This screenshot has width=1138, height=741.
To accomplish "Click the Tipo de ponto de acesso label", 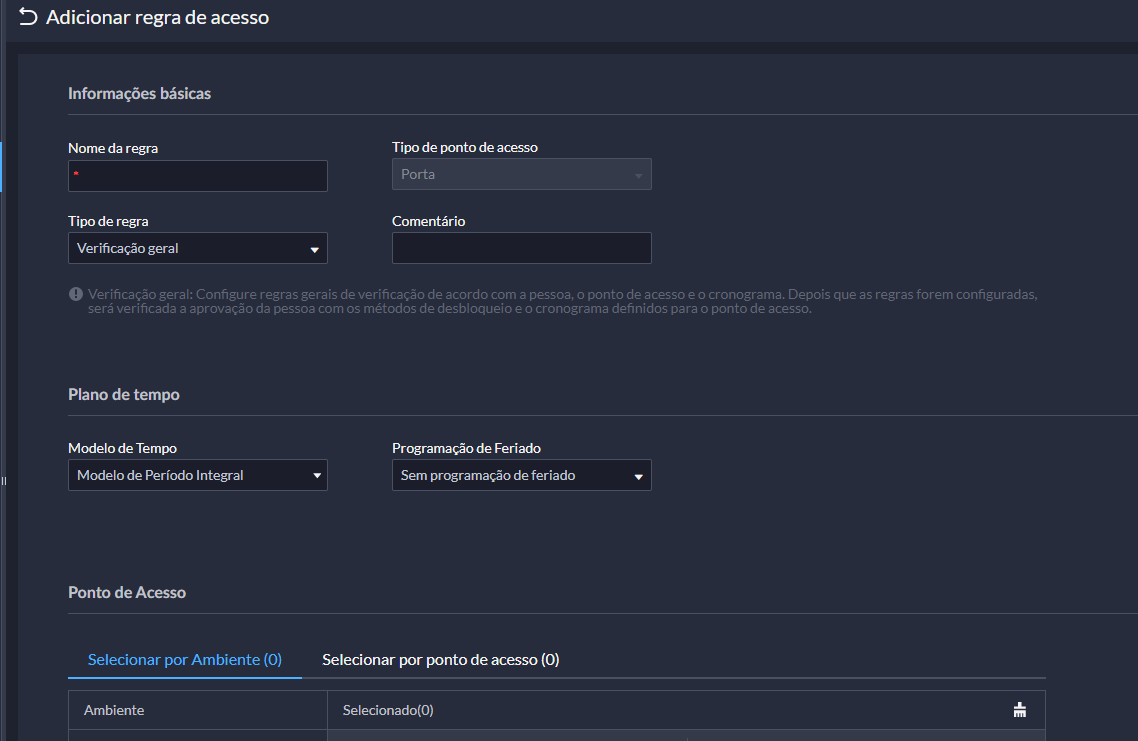I will coord(464,147).
